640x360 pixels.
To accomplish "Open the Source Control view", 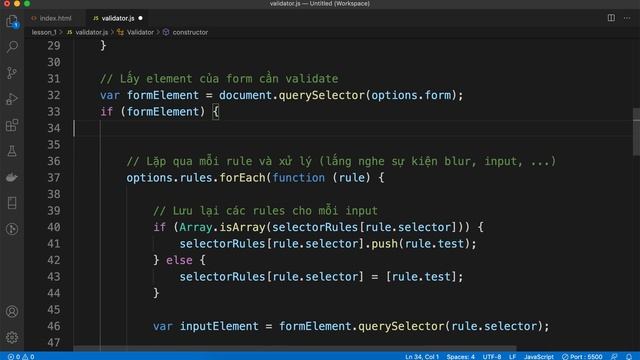I will click(12, 73).
